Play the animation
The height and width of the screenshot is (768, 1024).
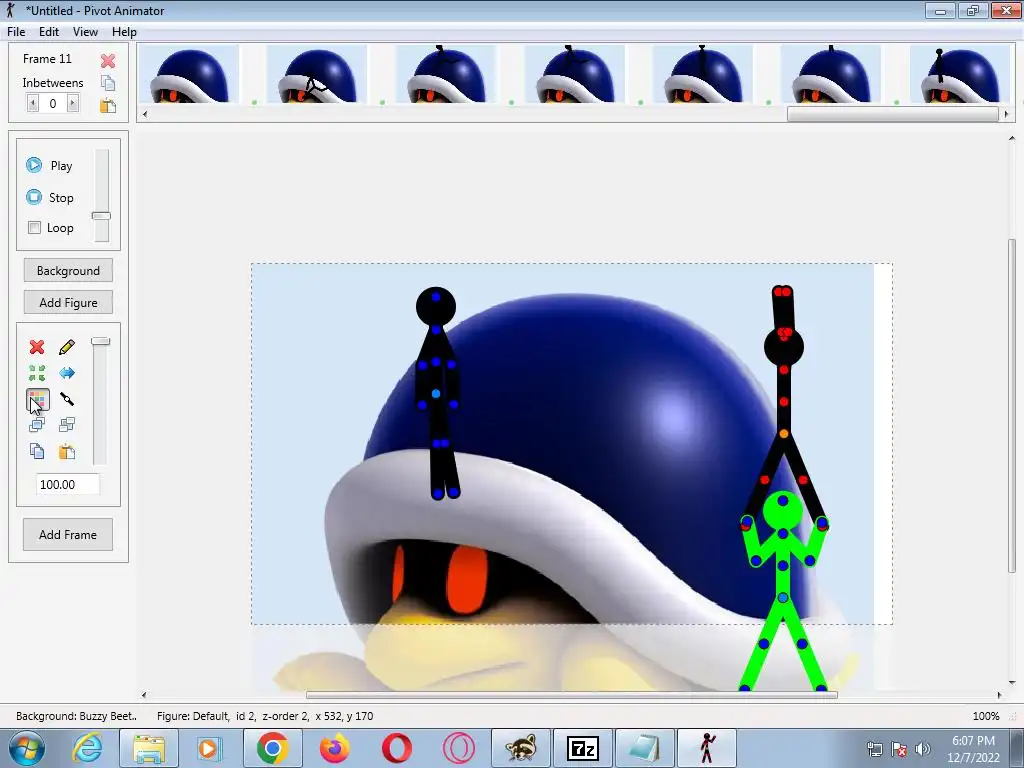coord(50,165)
